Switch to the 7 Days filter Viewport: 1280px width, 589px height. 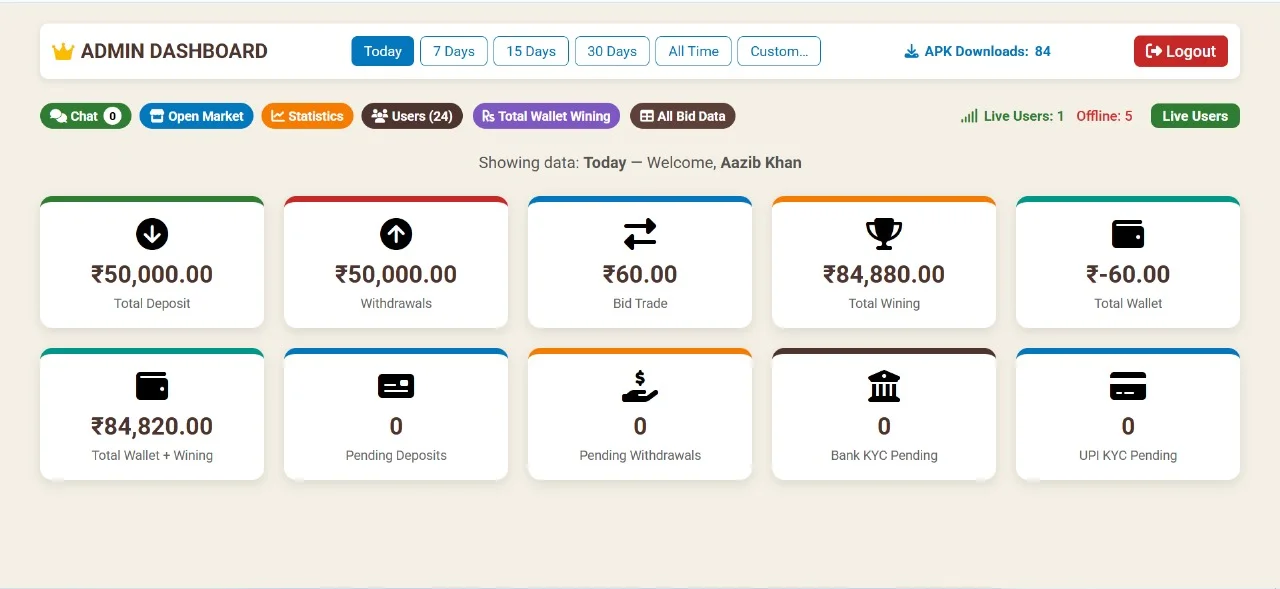coord(454,51)
